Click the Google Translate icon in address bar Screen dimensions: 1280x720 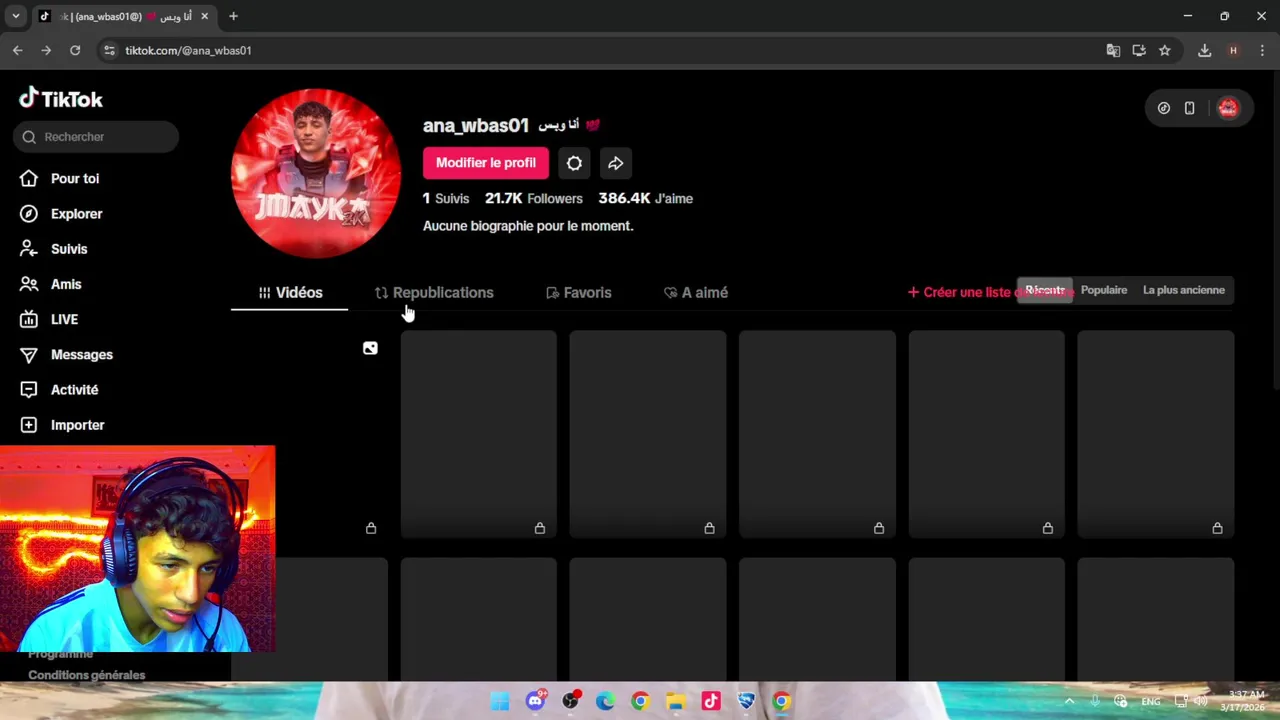coord(1113,50)
